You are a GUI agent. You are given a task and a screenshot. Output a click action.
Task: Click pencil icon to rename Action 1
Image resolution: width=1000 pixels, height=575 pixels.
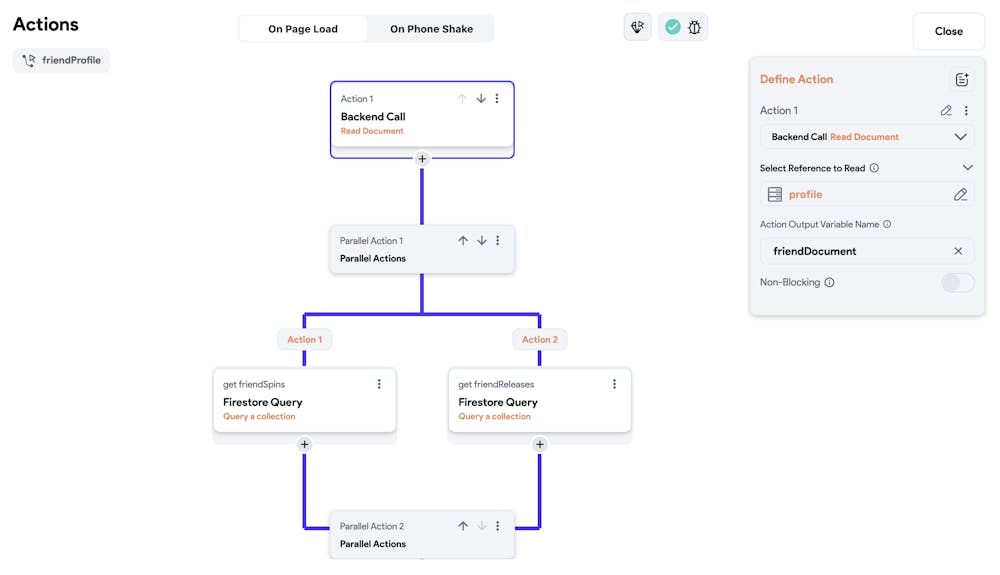pyautogui.click(x=946, y=111)
